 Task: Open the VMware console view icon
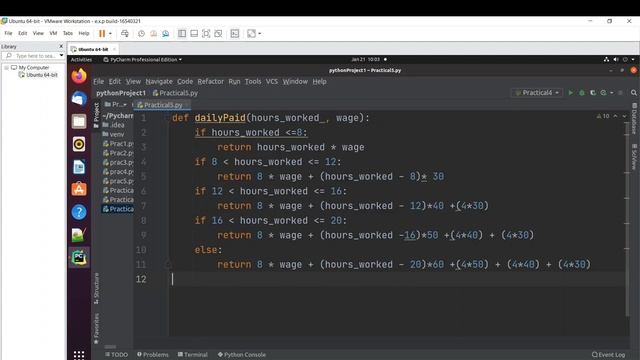point(235,33)
